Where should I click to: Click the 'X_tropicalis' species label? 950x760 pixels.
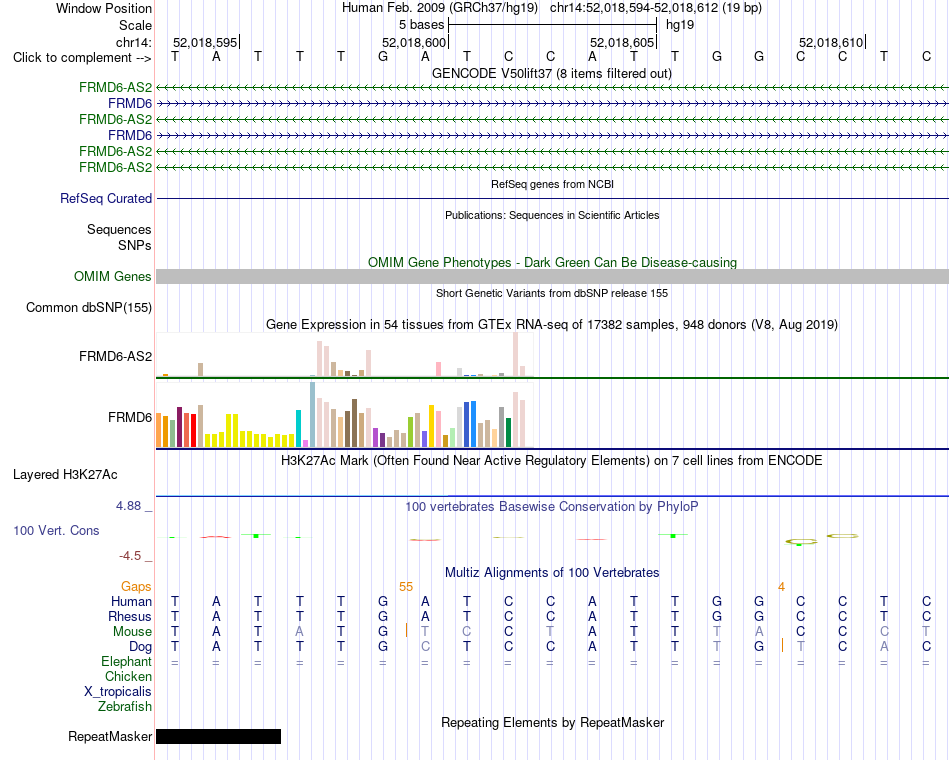[118, 692]
